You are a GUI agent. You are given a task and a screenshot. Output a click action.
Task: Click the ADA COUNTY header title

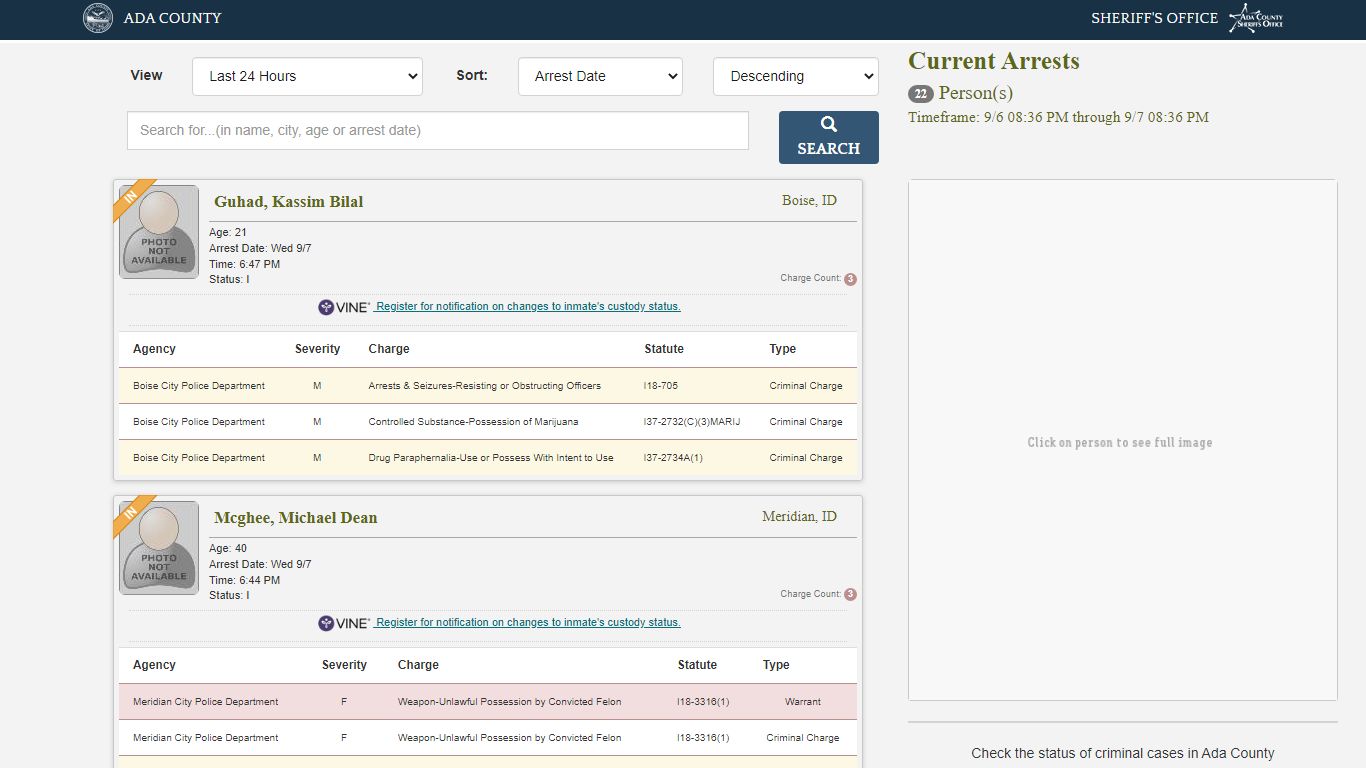click(173, 18)
